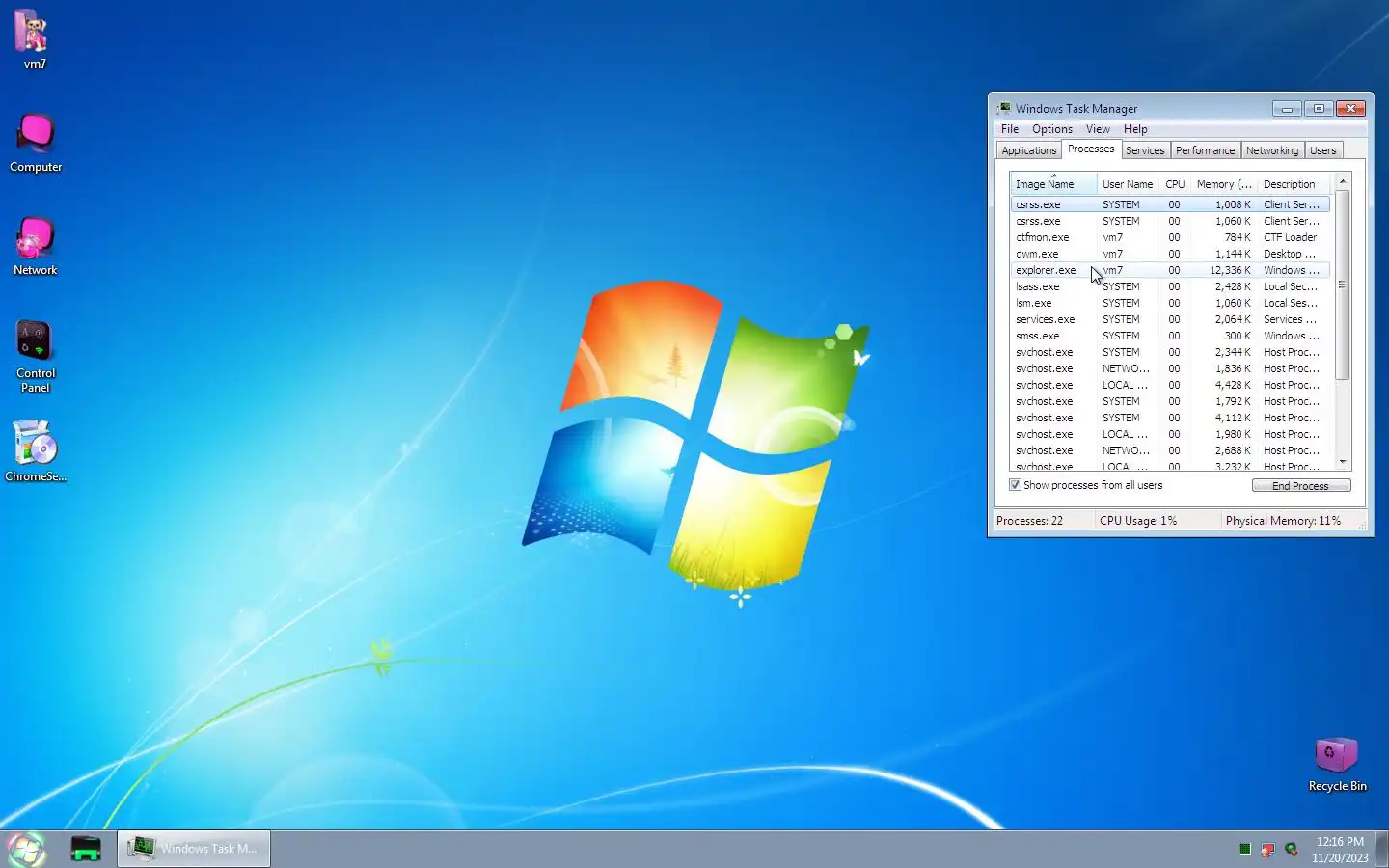This screenshot has width=1389, height=868.
Task: Switch to the Services tab
Action: click(x=1145, y=150)
